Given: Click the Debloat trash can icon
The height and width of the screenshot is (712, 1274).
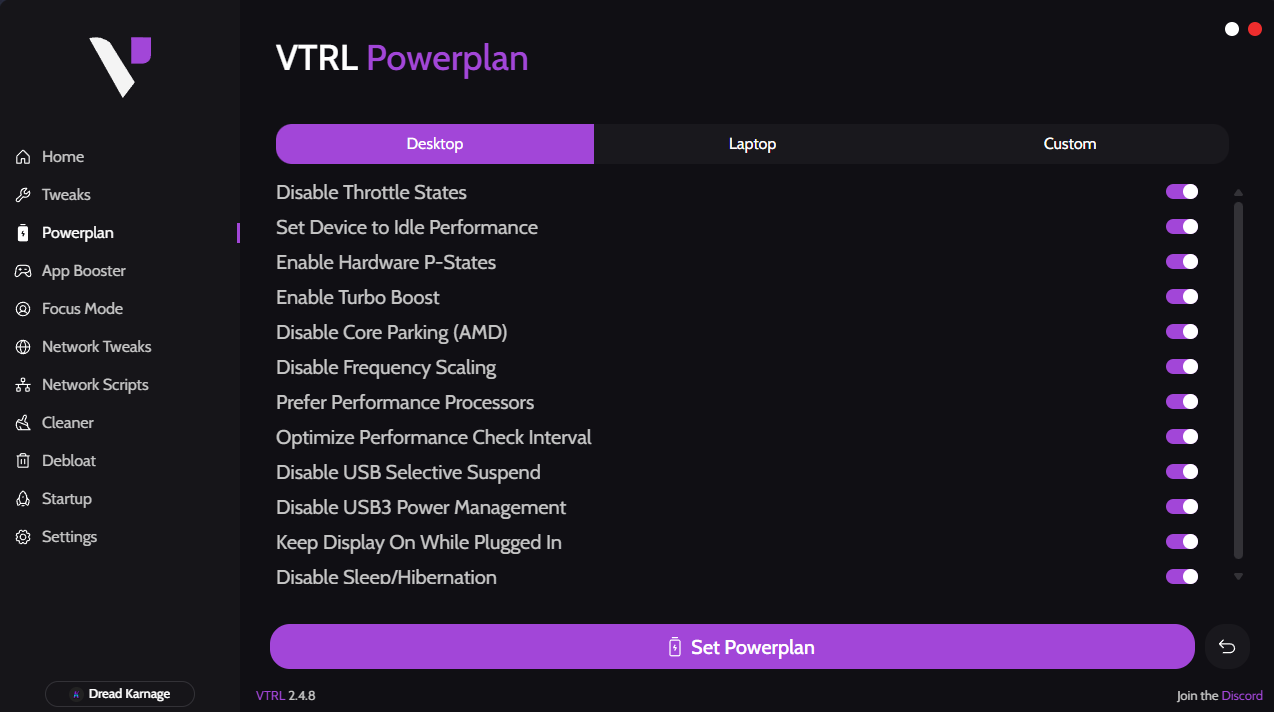Looking at the screenshot, I should pyautogui.click(x=23, y=461).
